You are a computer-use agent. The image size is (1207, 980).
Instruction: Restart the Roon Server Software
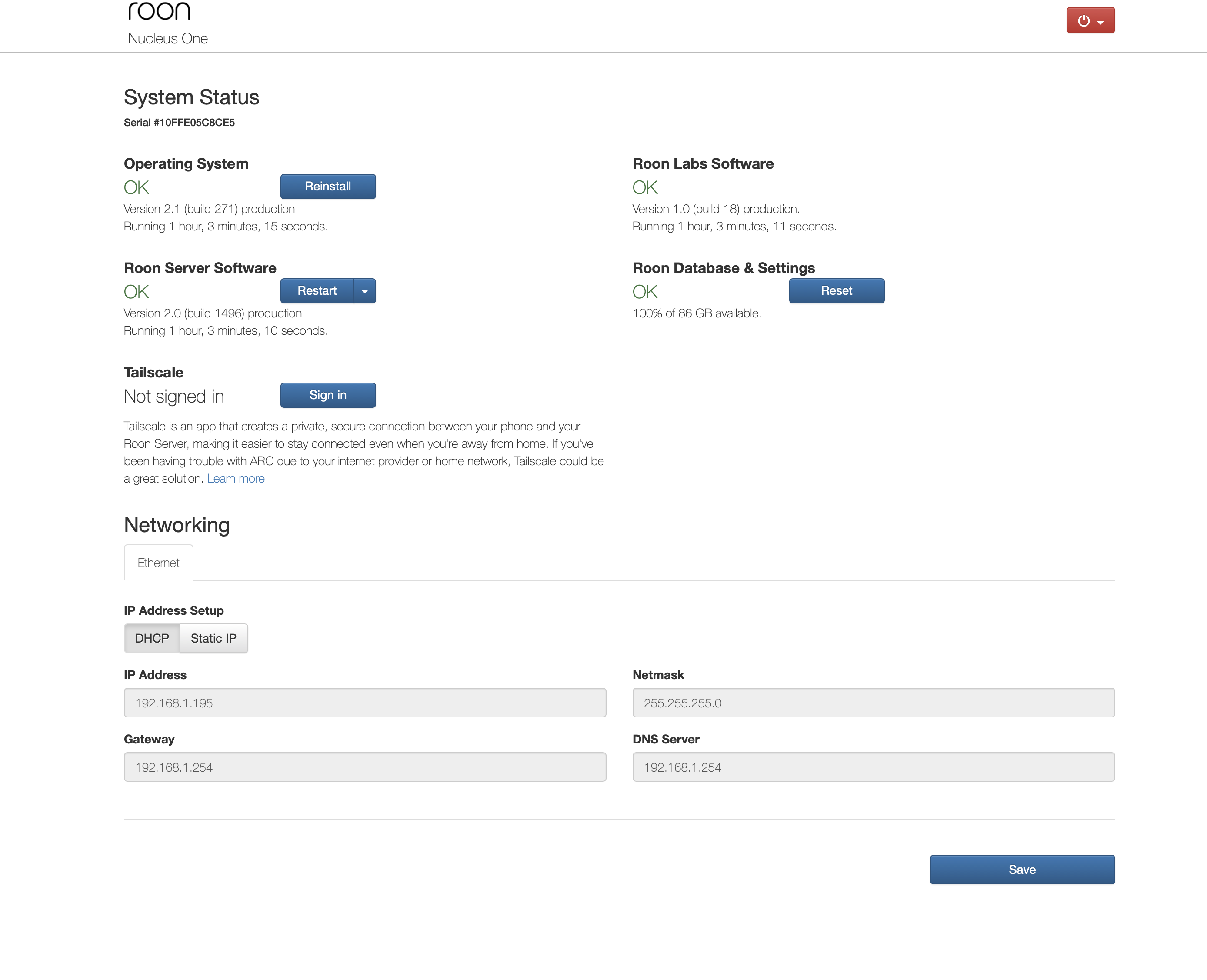(317, 291)
